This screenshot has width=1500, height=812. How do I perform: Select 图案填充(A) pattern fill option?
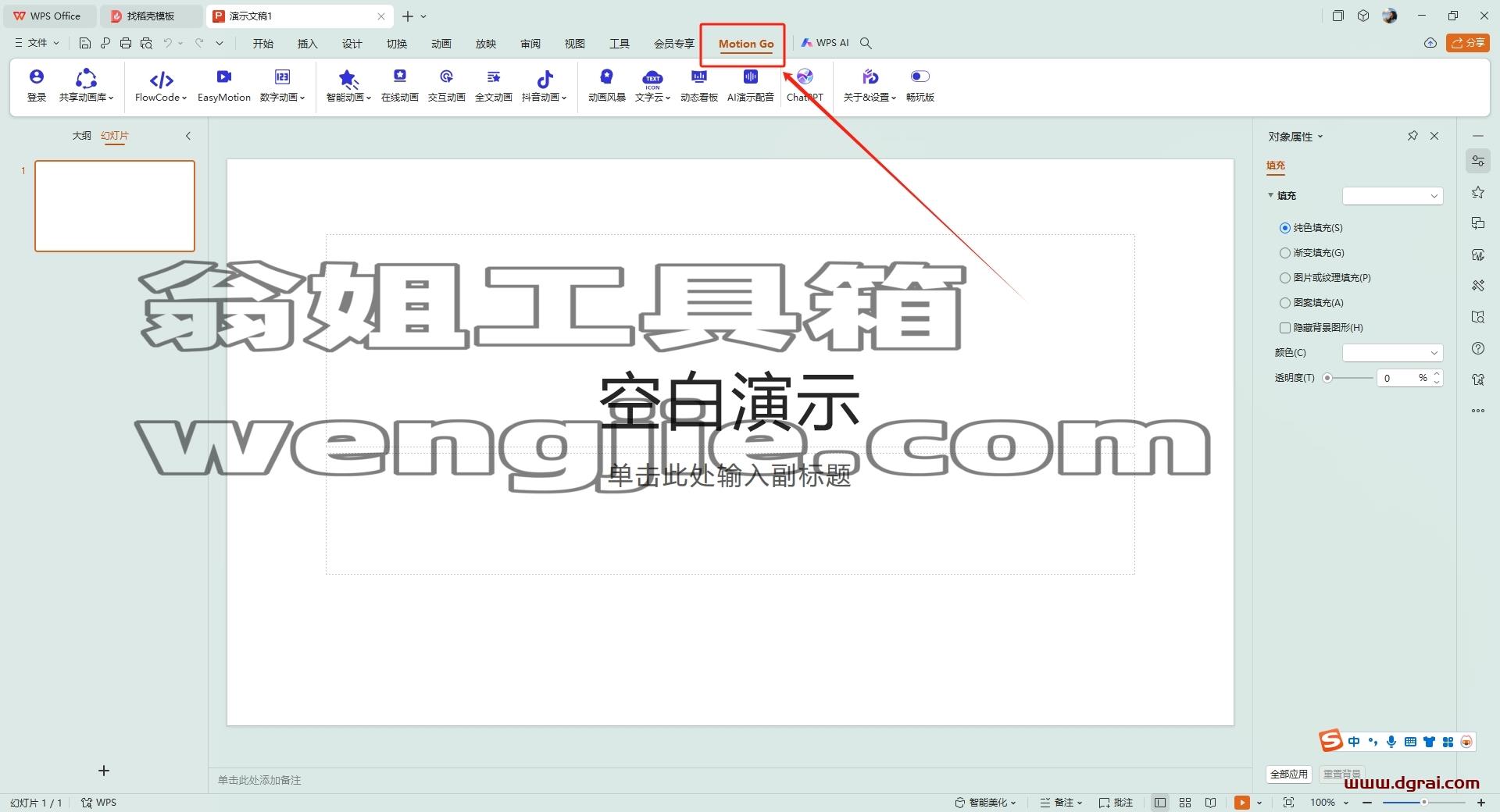(1311, 303)
